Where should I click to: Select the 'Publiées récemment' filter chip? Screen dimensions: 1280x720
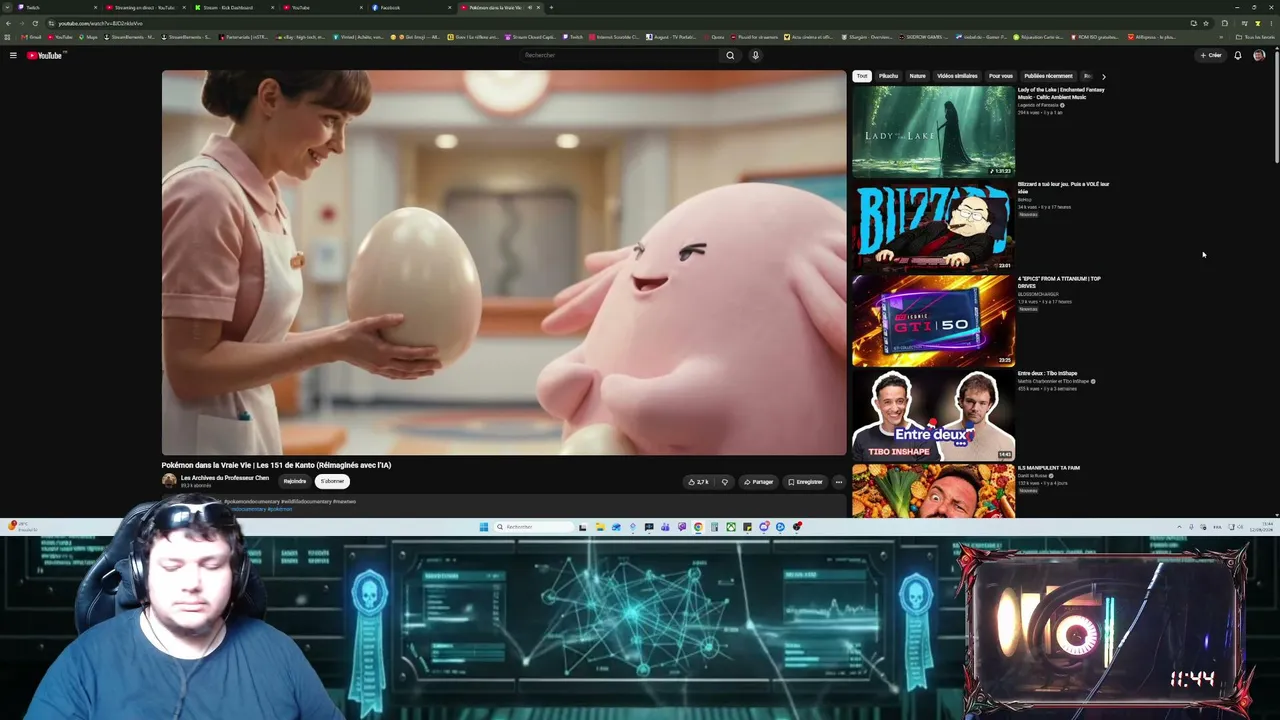[1048, 76]
